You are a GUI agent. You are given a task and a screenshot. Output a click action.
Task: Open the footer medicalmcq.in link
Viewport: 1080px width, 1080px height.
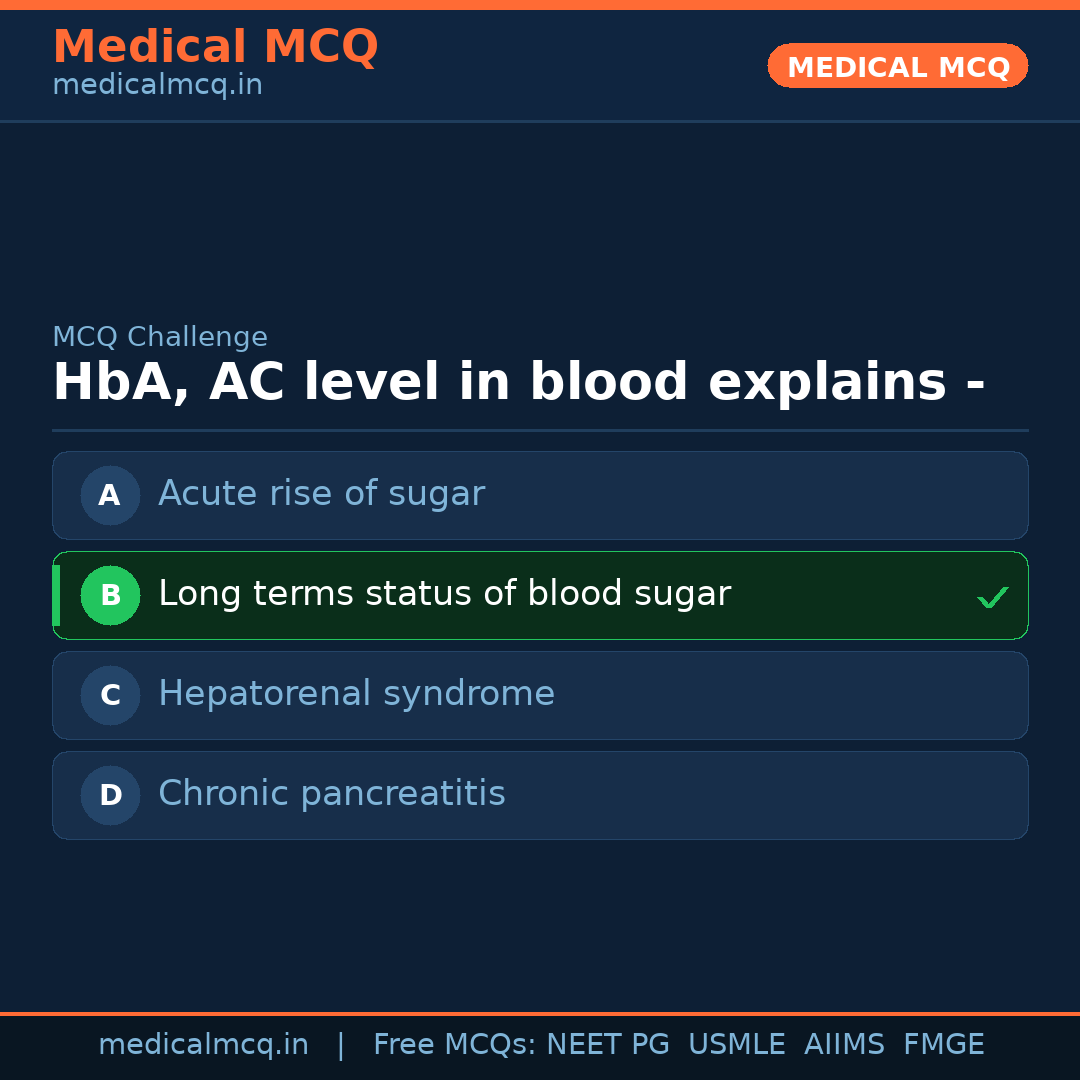coord(203,1045)
